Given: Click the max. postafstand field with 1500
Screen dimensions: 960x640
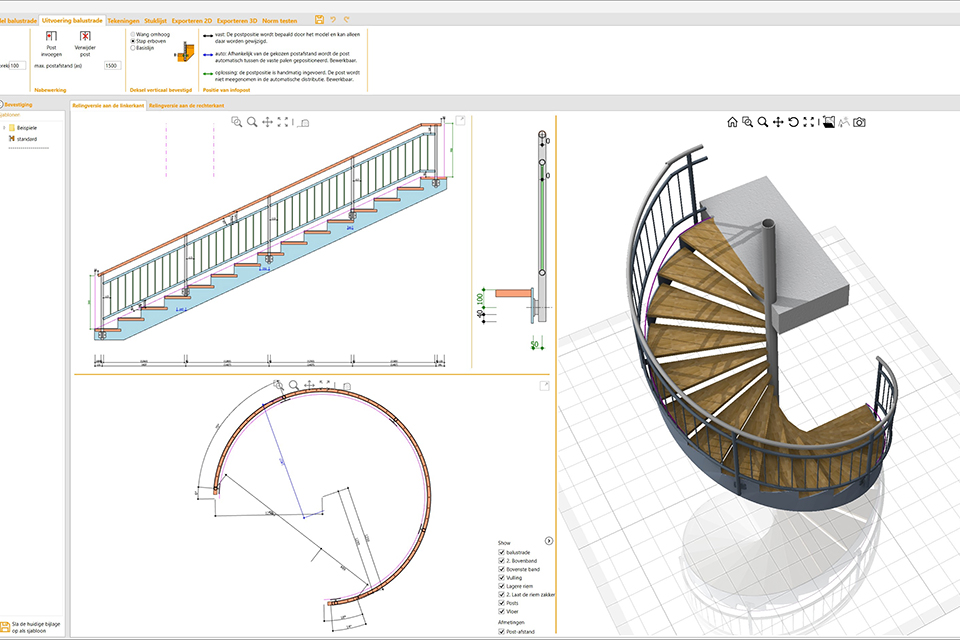Looking at the screenshot, I should pos(112,66).
